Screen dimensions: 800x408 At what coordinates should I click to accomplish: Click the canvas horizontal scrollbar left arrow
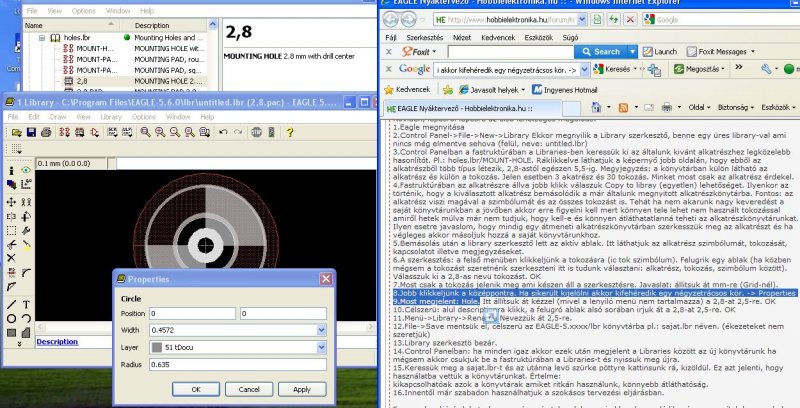pos(40,327)
